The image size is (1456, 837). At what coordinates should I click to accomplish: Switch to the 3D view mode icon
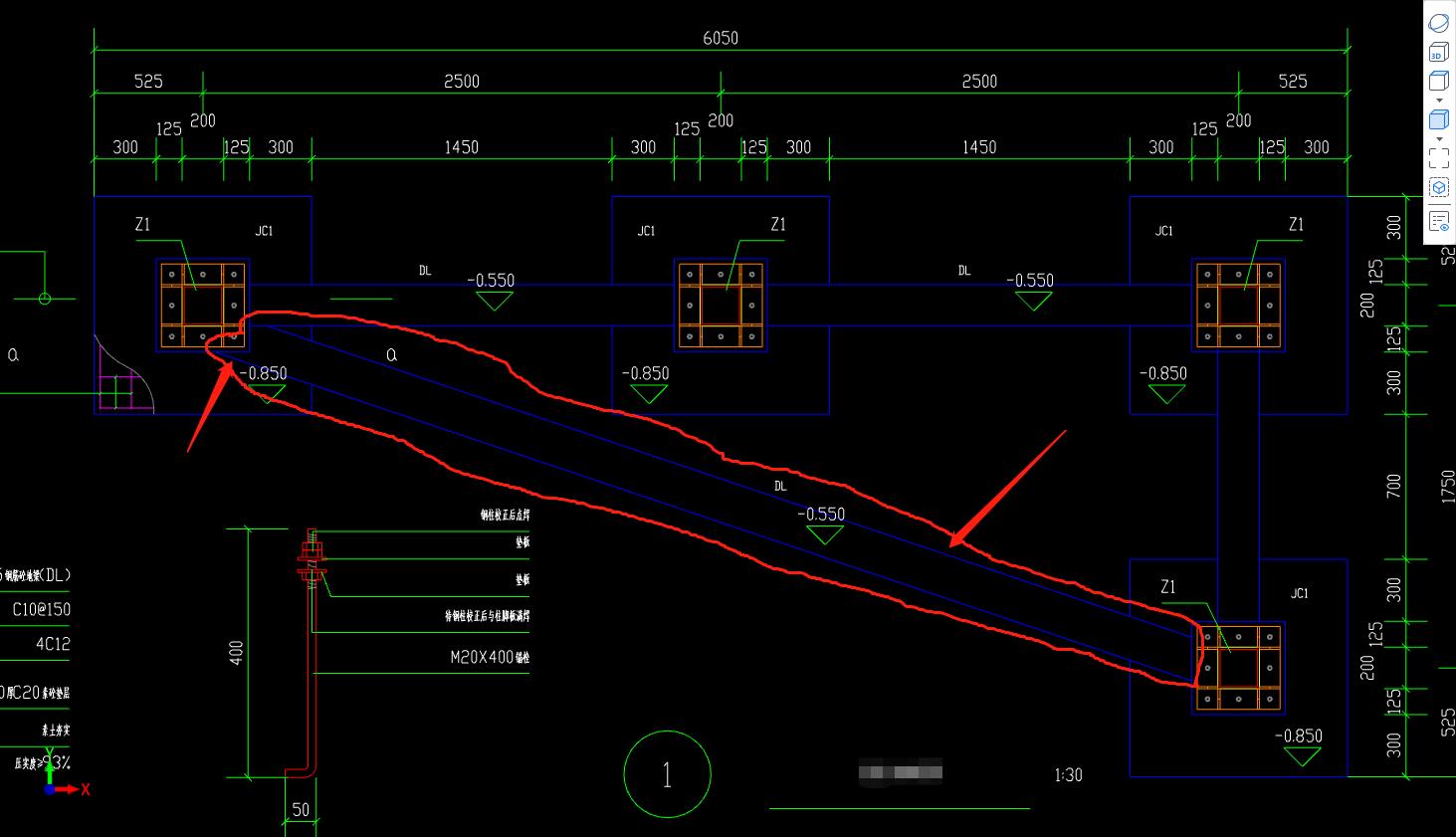click(1439, 53)
